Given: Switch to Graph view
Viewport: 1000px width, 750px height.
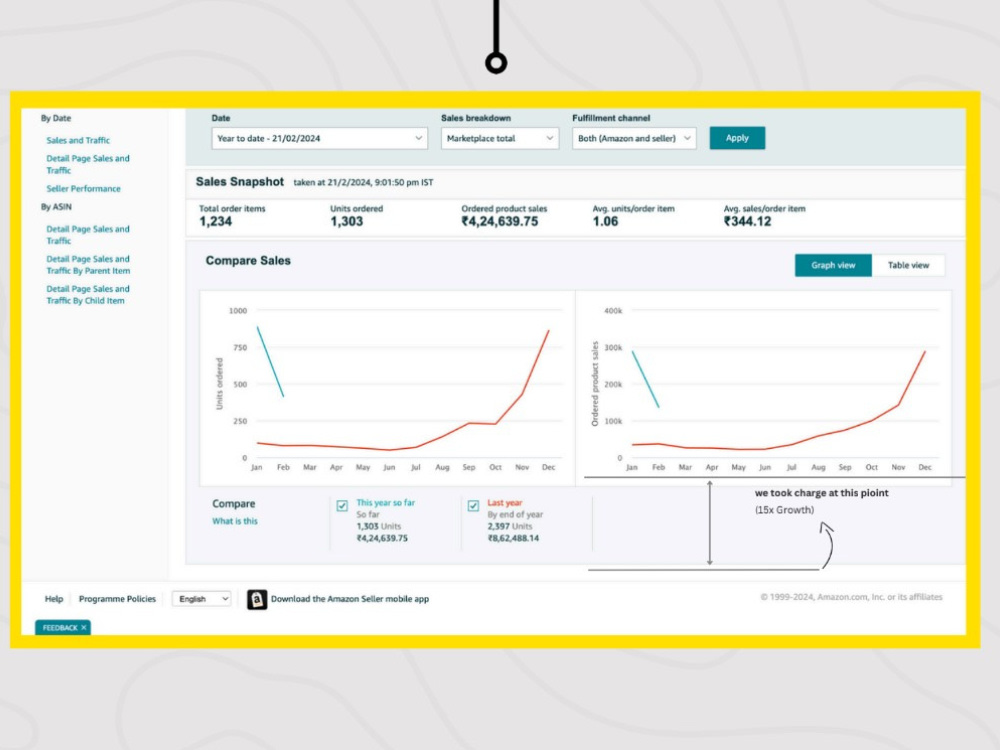Looking at the screenshot, I should tap(833, 265).
